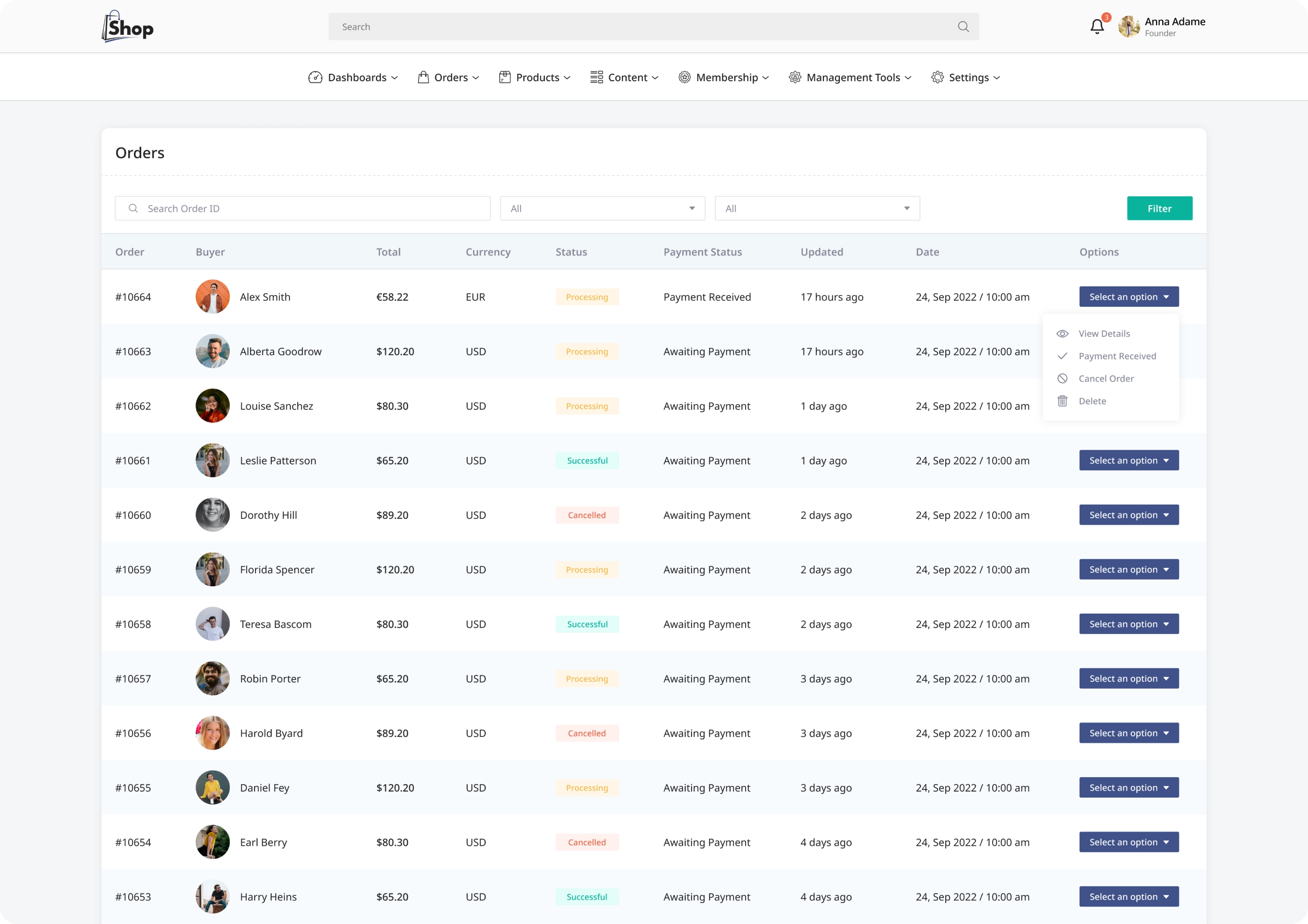
Task: Click the notification bell icon
Action: (x=1097, y=27)
